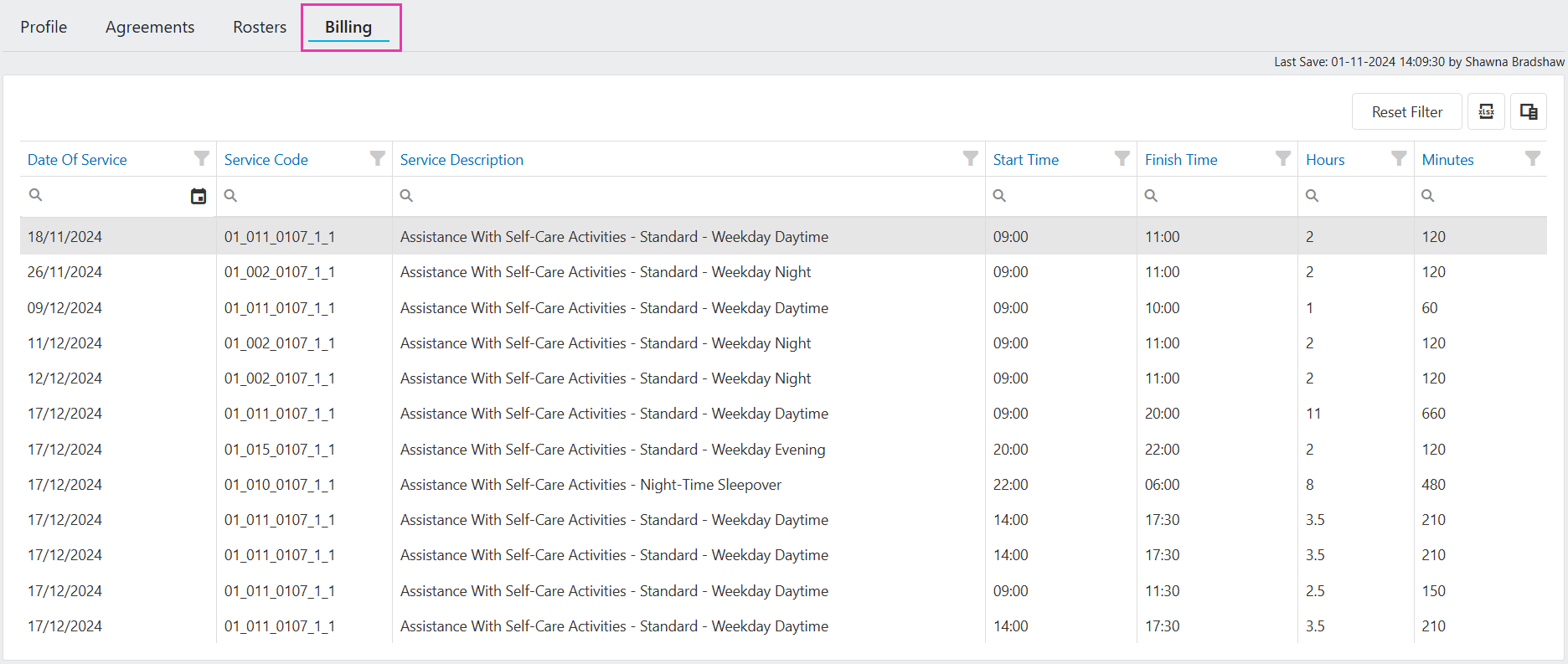Sort by Hours column header
The image size is (1568, 664).
tap(1325, 159)
